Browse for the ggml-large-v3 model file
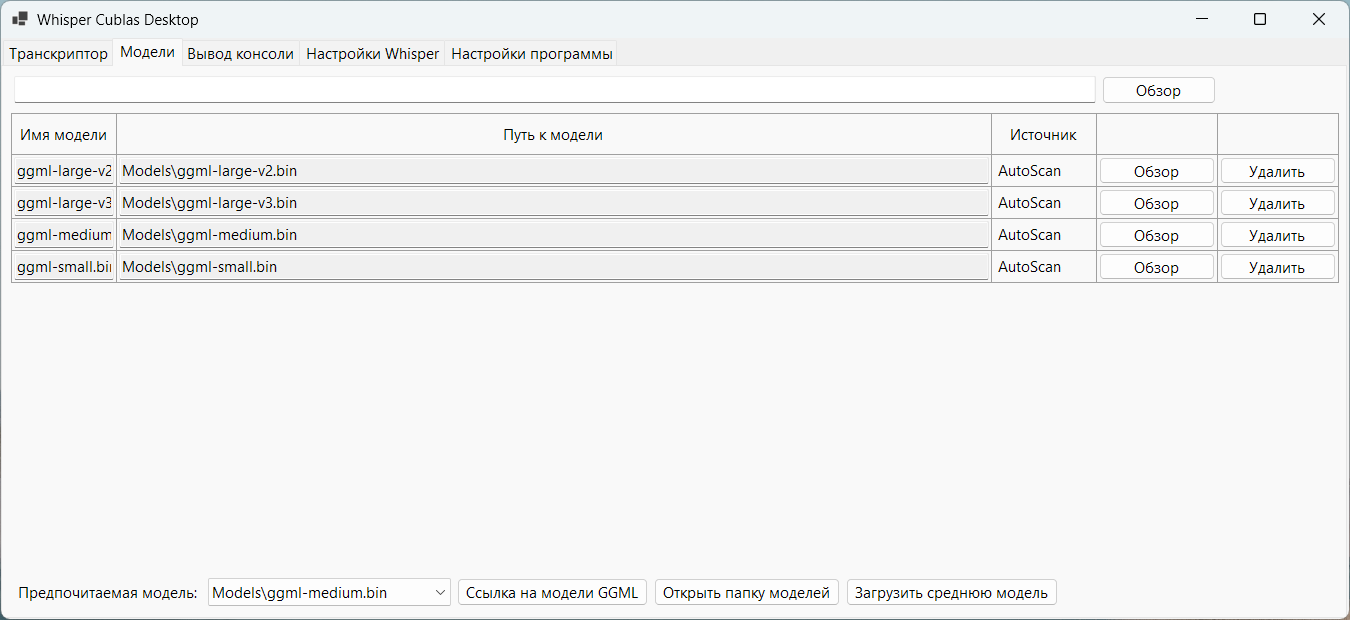 tap(1156, 202)
